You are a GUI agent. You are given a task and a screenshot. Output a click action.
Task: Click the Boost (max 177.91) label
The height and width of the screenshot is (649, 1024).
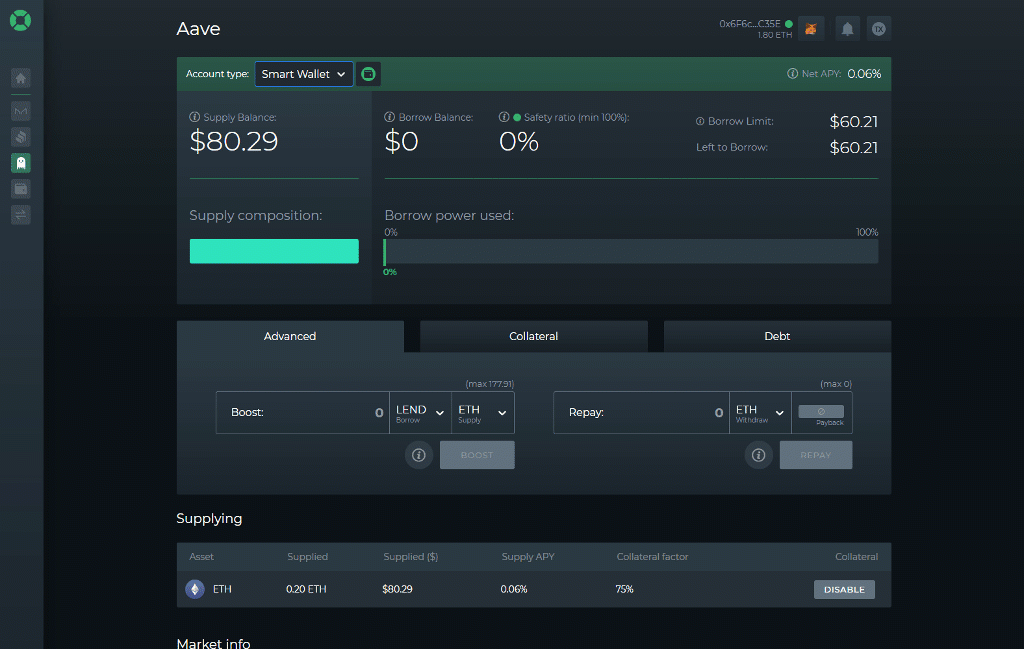[x=490, y=384]
